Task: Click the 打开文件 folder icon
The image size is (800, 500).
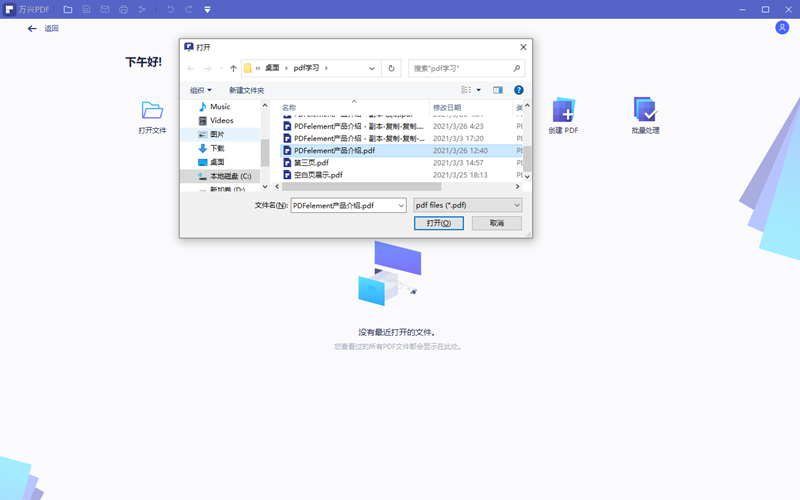Action: pos(152,110)
